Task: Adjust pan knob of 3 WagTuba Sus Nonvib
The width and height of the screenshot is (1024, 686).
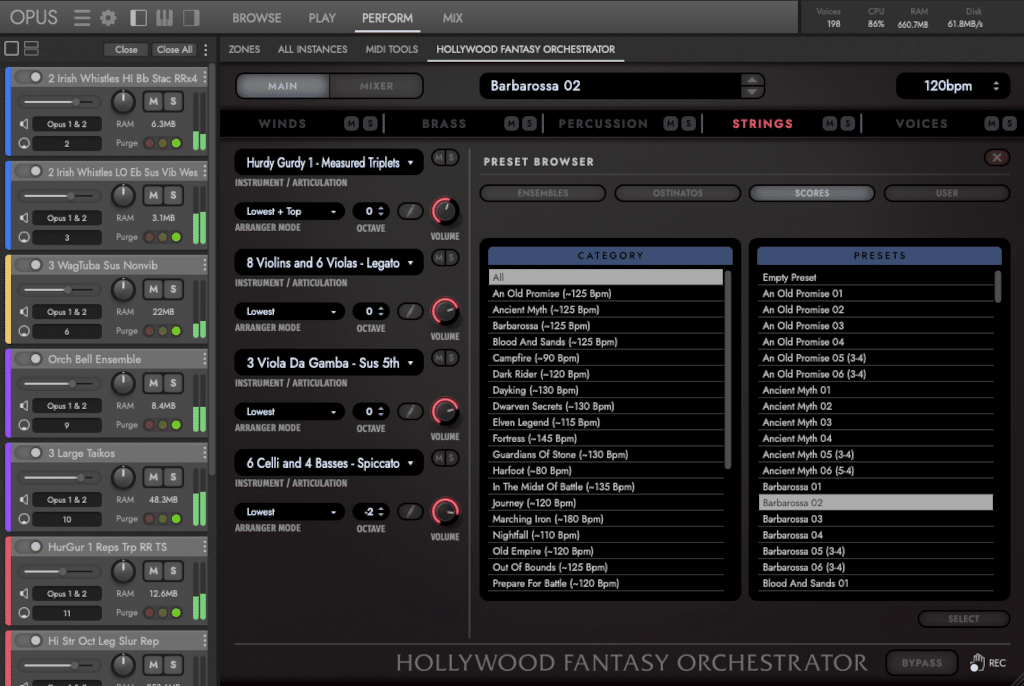Action: pyautogui.click(x=123, y=289)
